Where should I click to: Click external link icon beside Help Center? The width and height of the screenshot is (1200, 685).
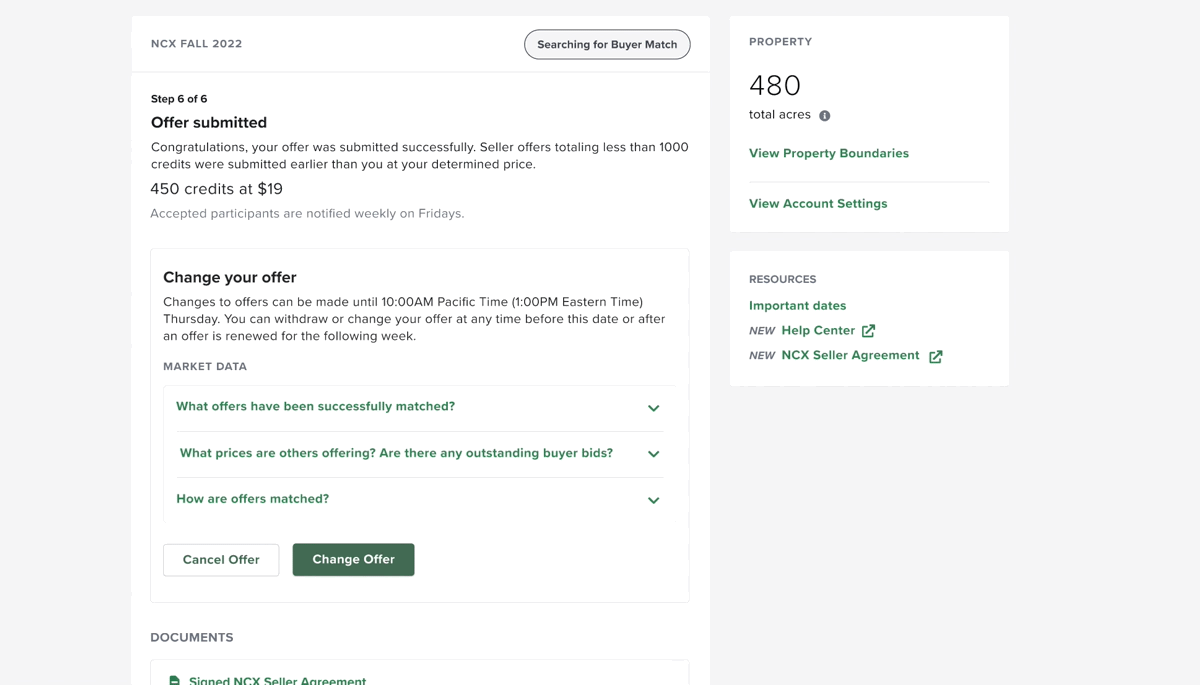point(868,331)
